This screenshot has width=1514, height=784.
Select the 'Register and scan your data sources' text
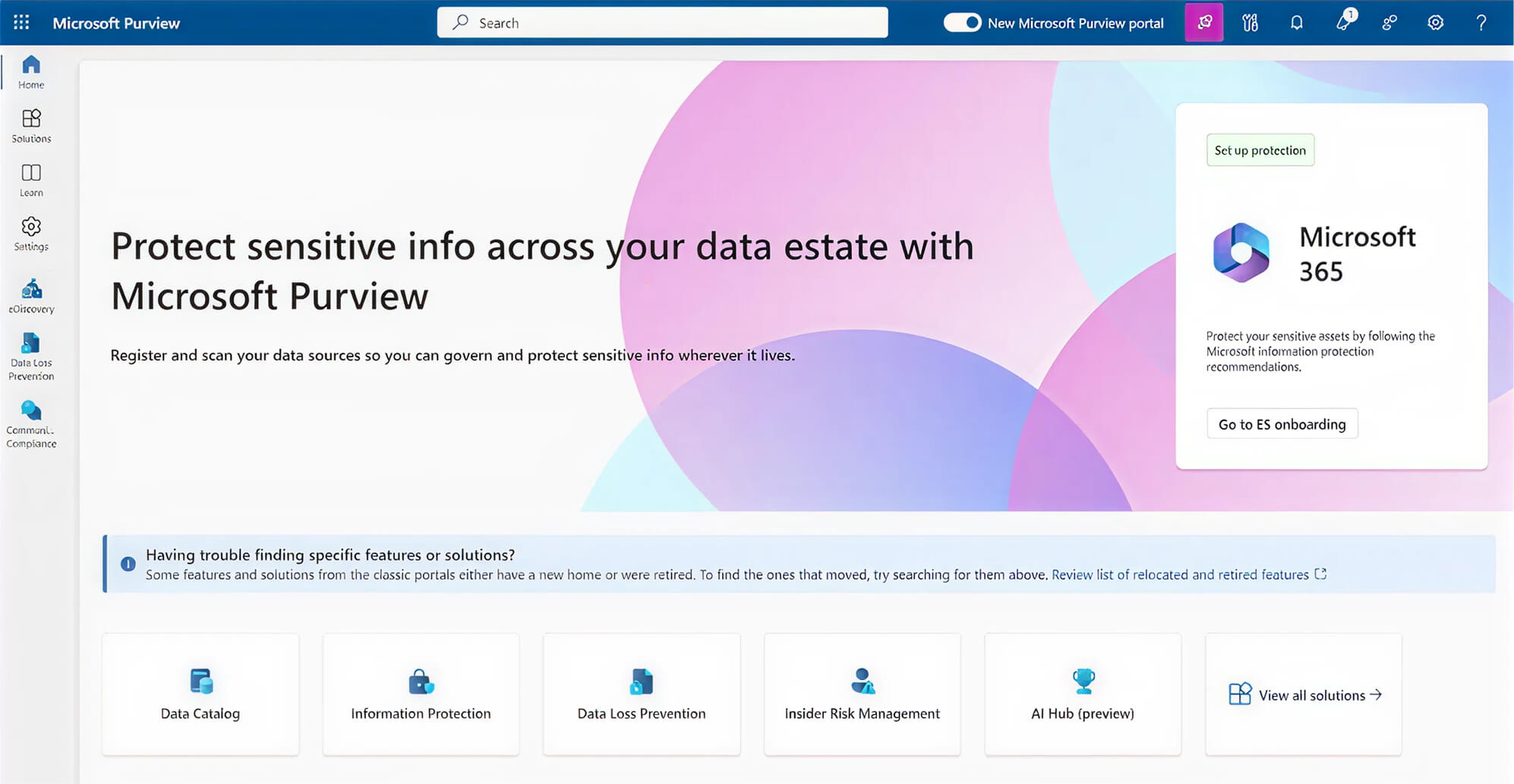click(x=453, y=355)
